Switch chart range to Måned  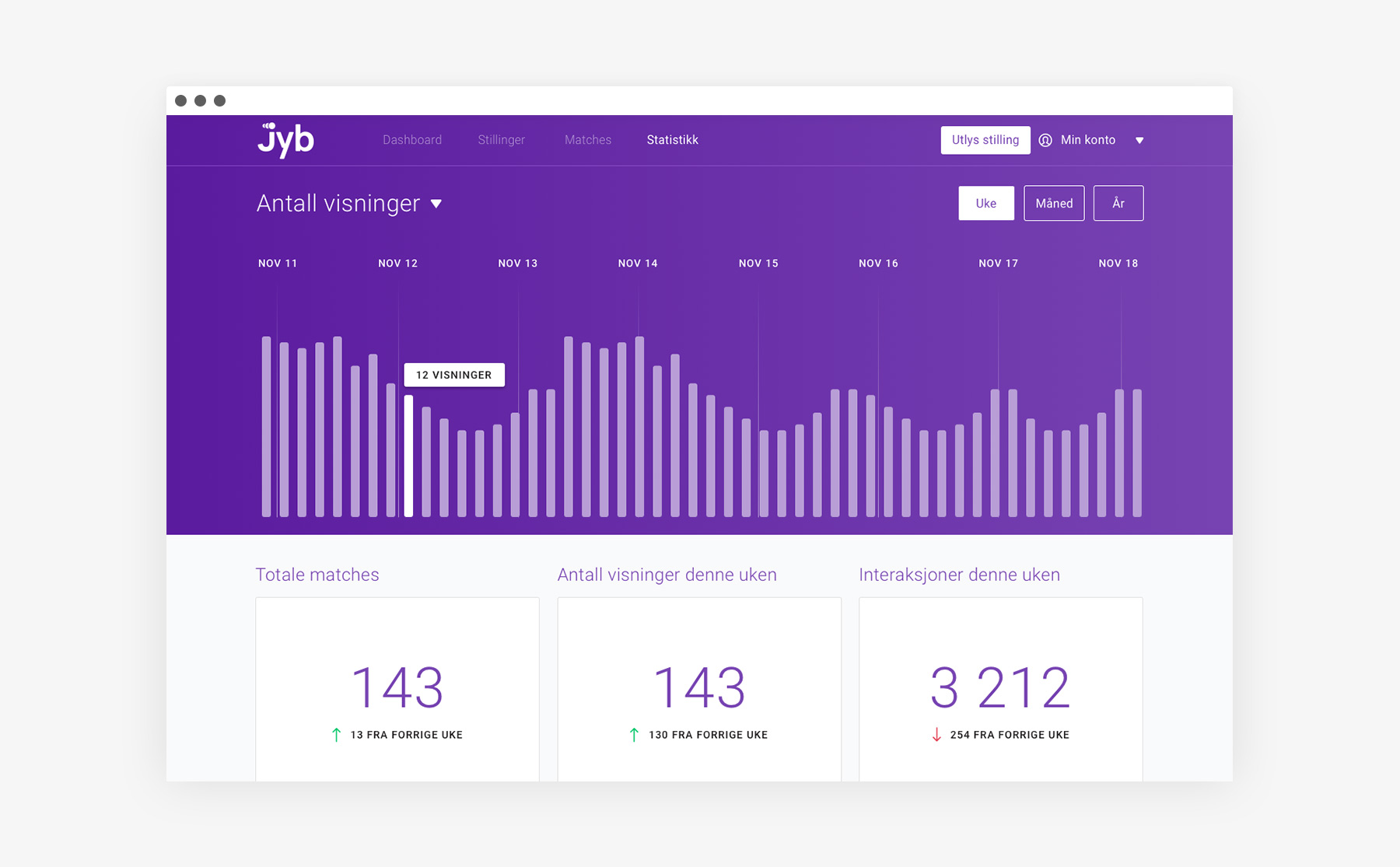pyautogui.click(x=1054, y=203)
